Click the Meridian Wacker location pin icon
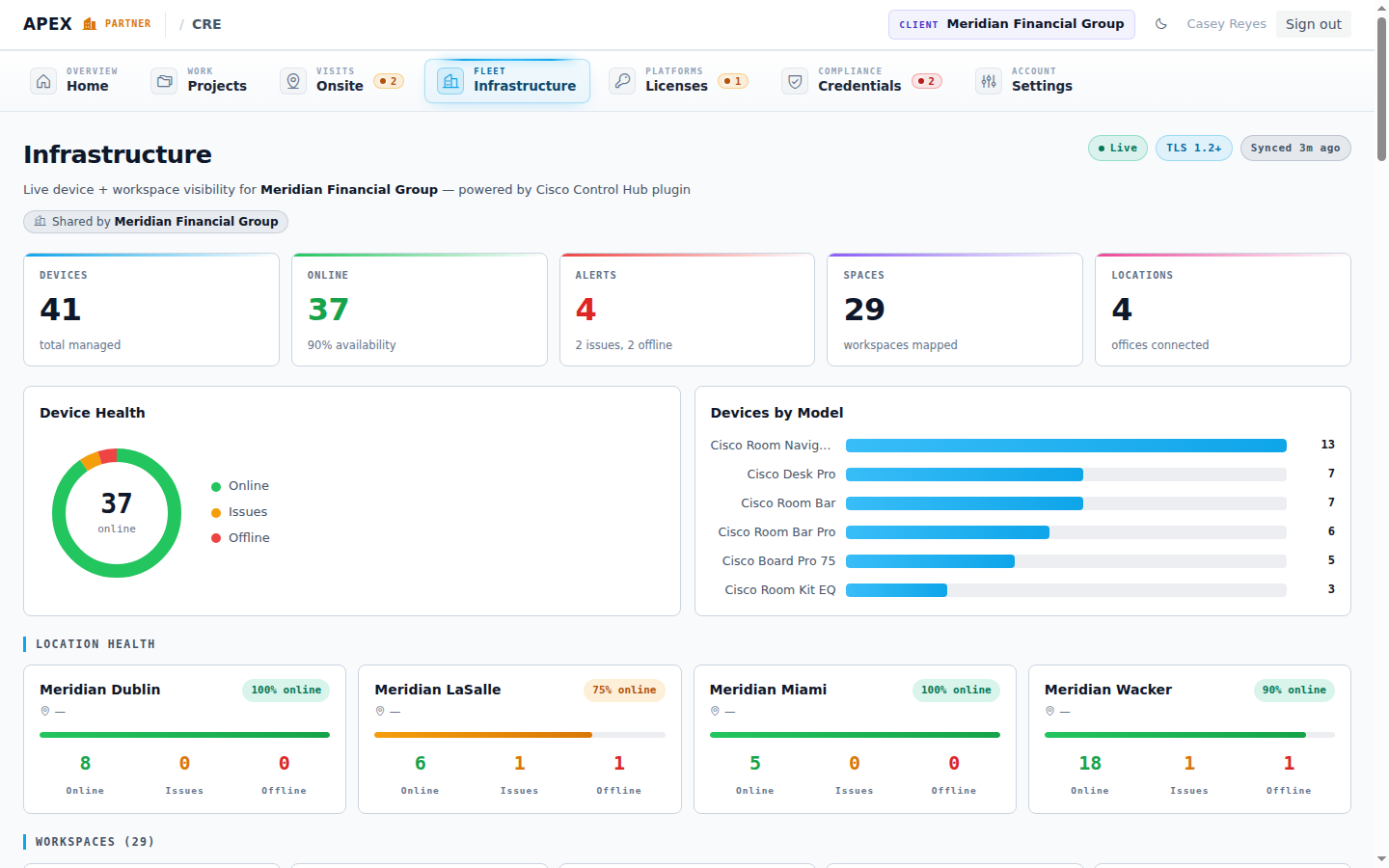The width and height of the screenshot is (1389, 868). 1049,711
